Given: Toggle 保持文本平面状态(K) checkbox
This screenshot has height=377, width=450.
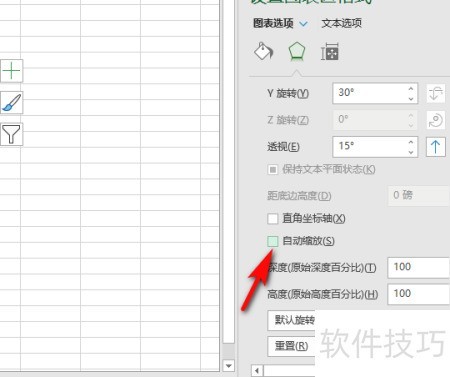Looking at the screenshot, I should point(273,170).
